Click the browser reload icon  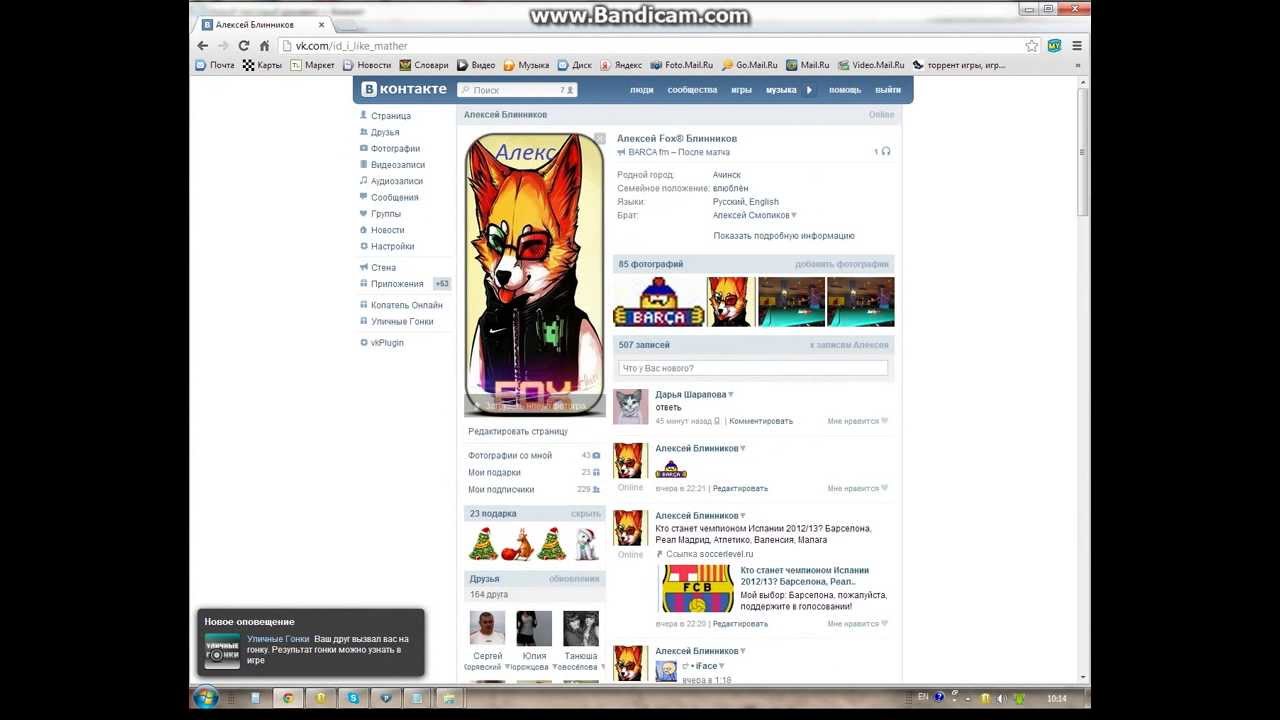[243, 46]
